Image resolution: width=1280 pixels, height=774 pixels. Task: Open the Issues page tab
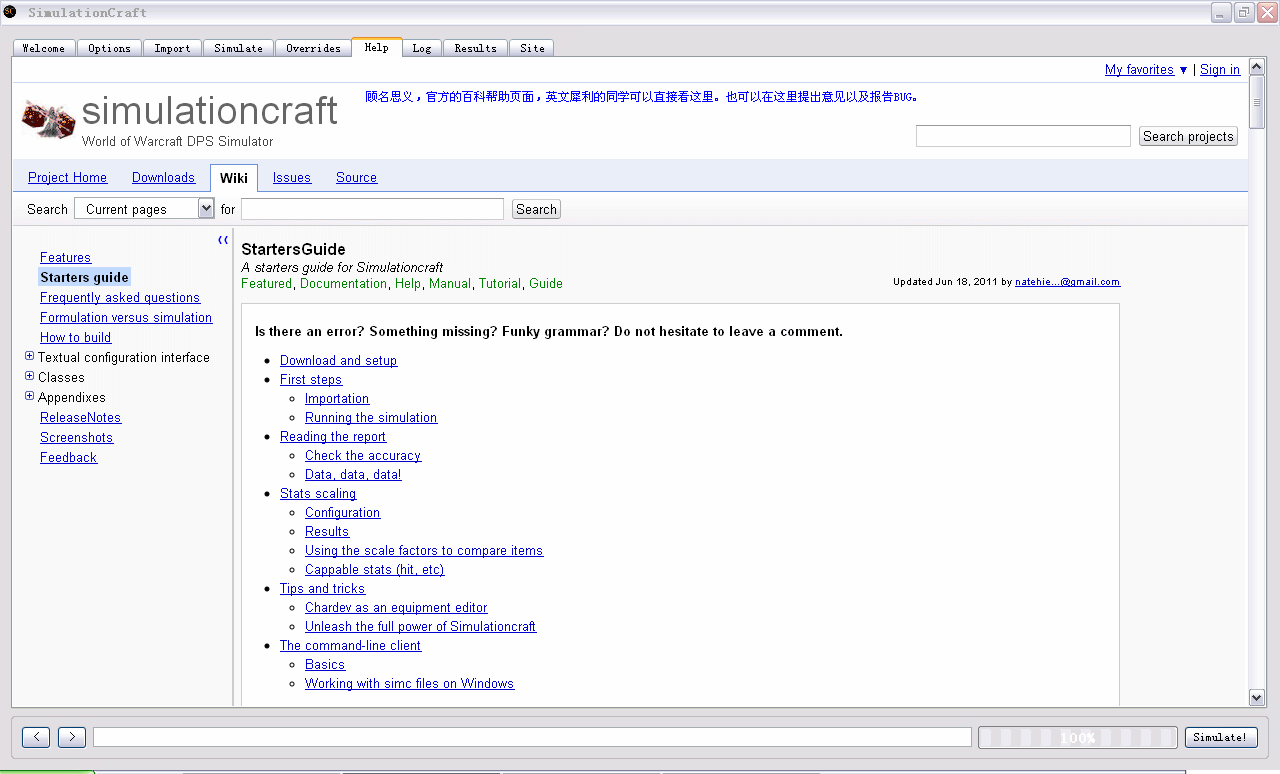pos(292,177)
